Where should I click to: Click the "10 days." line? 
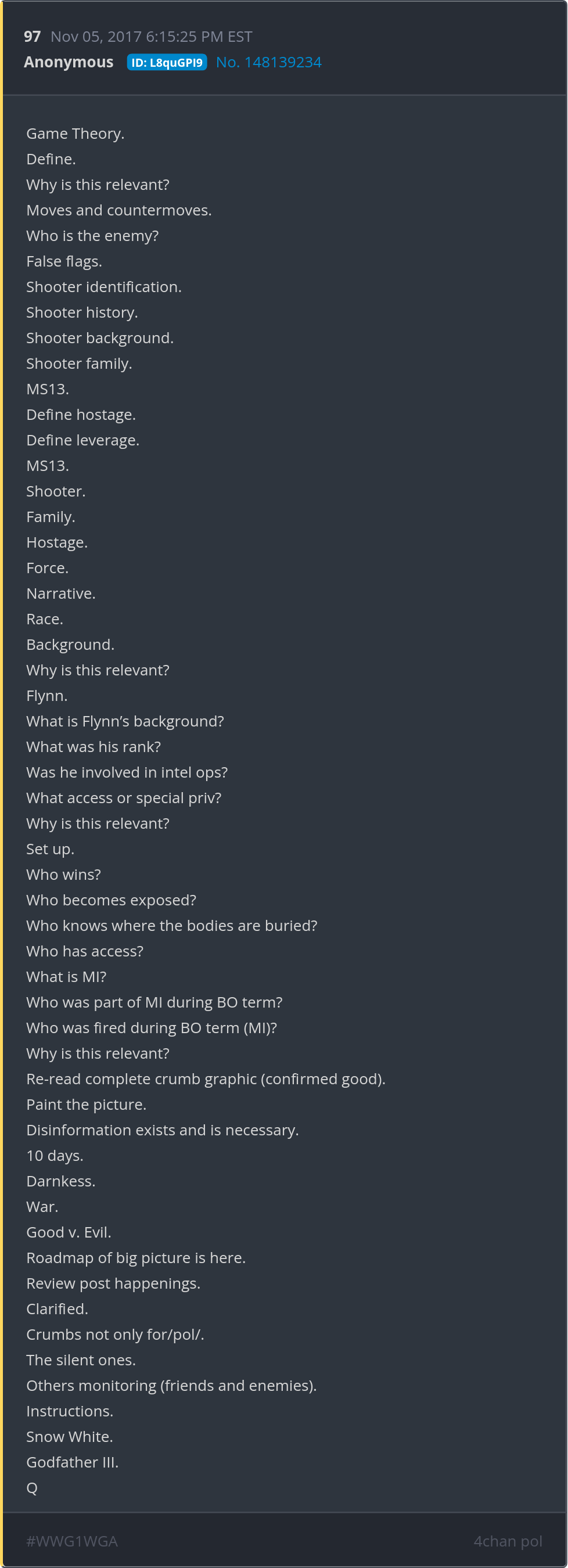point(55,1156)
